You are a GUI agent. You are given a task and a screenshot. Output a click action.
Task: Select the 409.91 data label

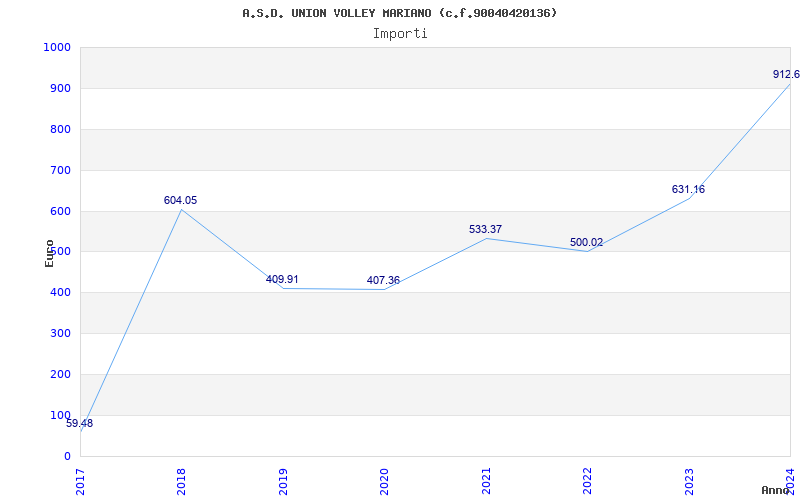coord(282,279)
